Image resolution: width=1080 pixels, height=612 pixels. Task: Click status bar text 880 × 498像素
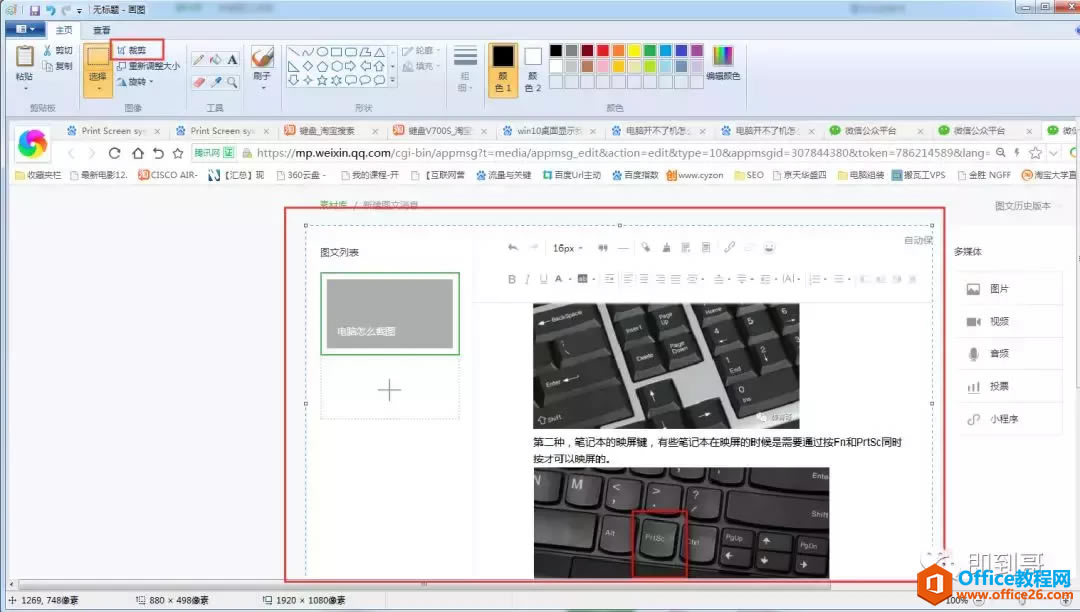tap(179, 600)
